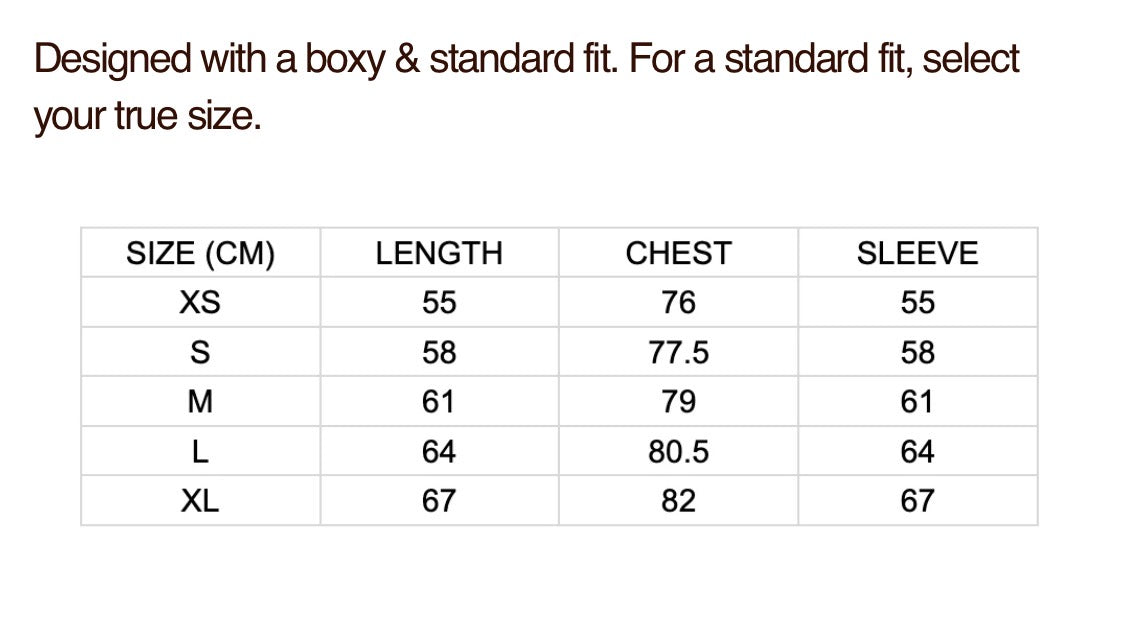Viewport: 1143px width, 624px height.
Task: Click the XS length value 55
Action: (439, 302)
